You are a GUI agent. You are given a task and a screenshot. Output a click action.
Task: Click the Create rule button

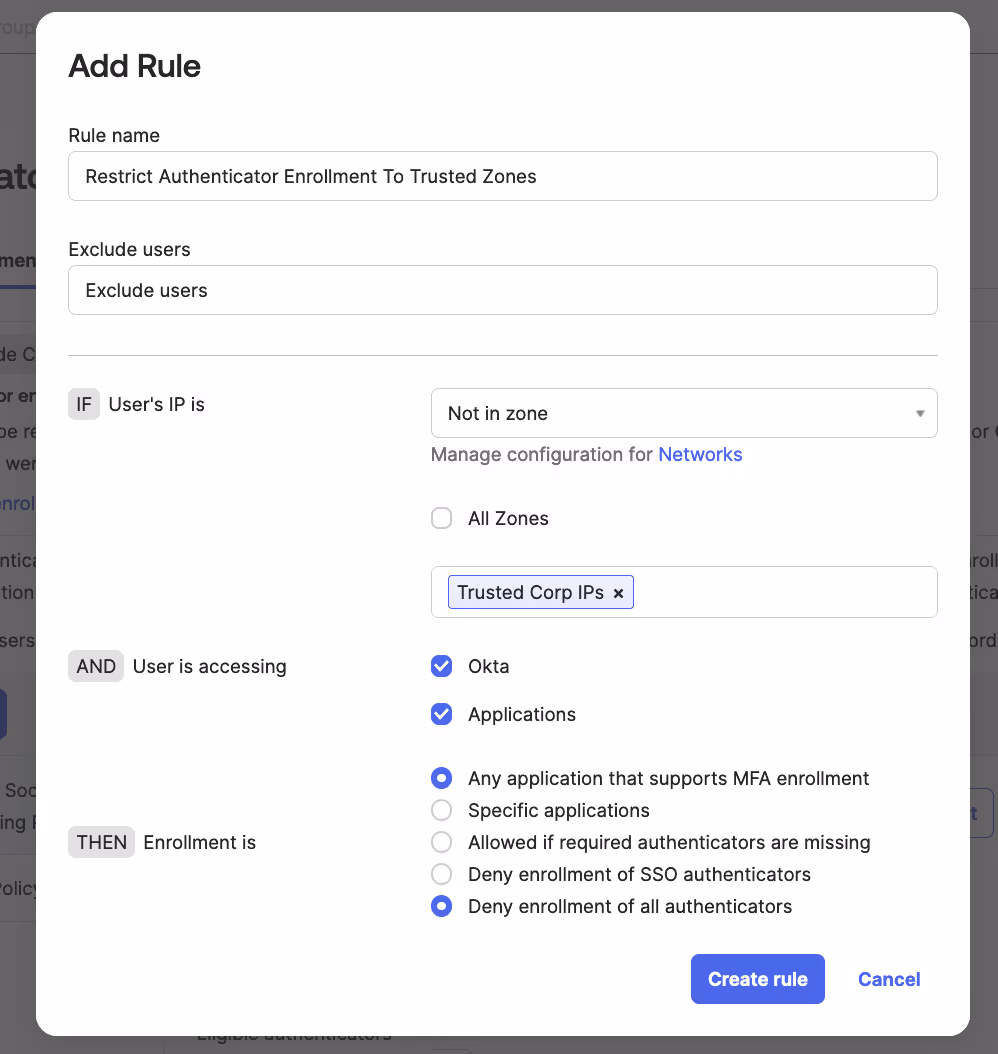(757, 979)
